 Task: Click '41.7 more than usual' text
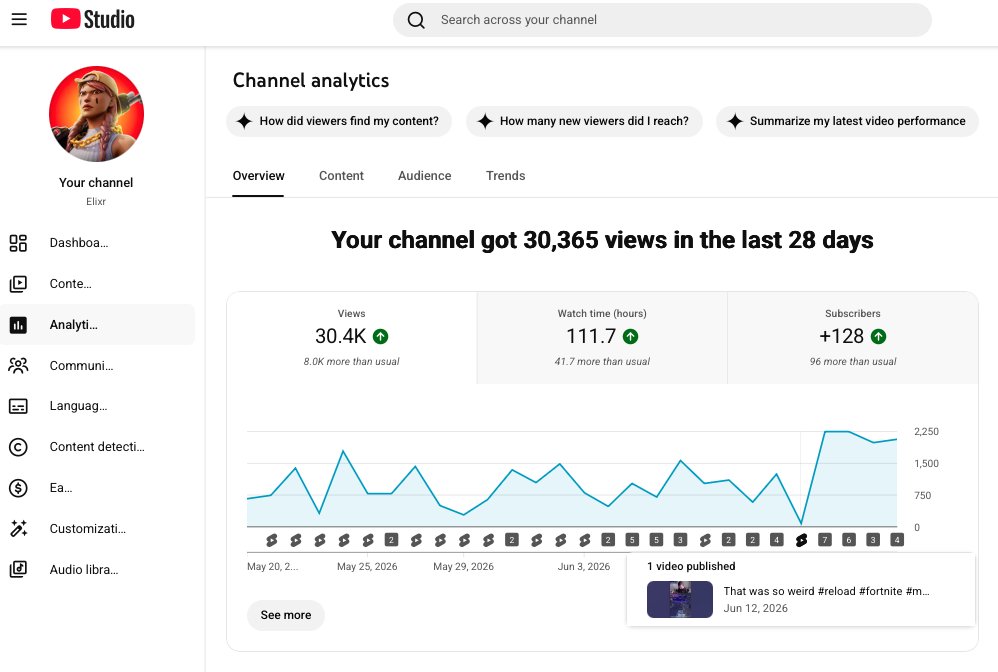(x=602, y=361)
